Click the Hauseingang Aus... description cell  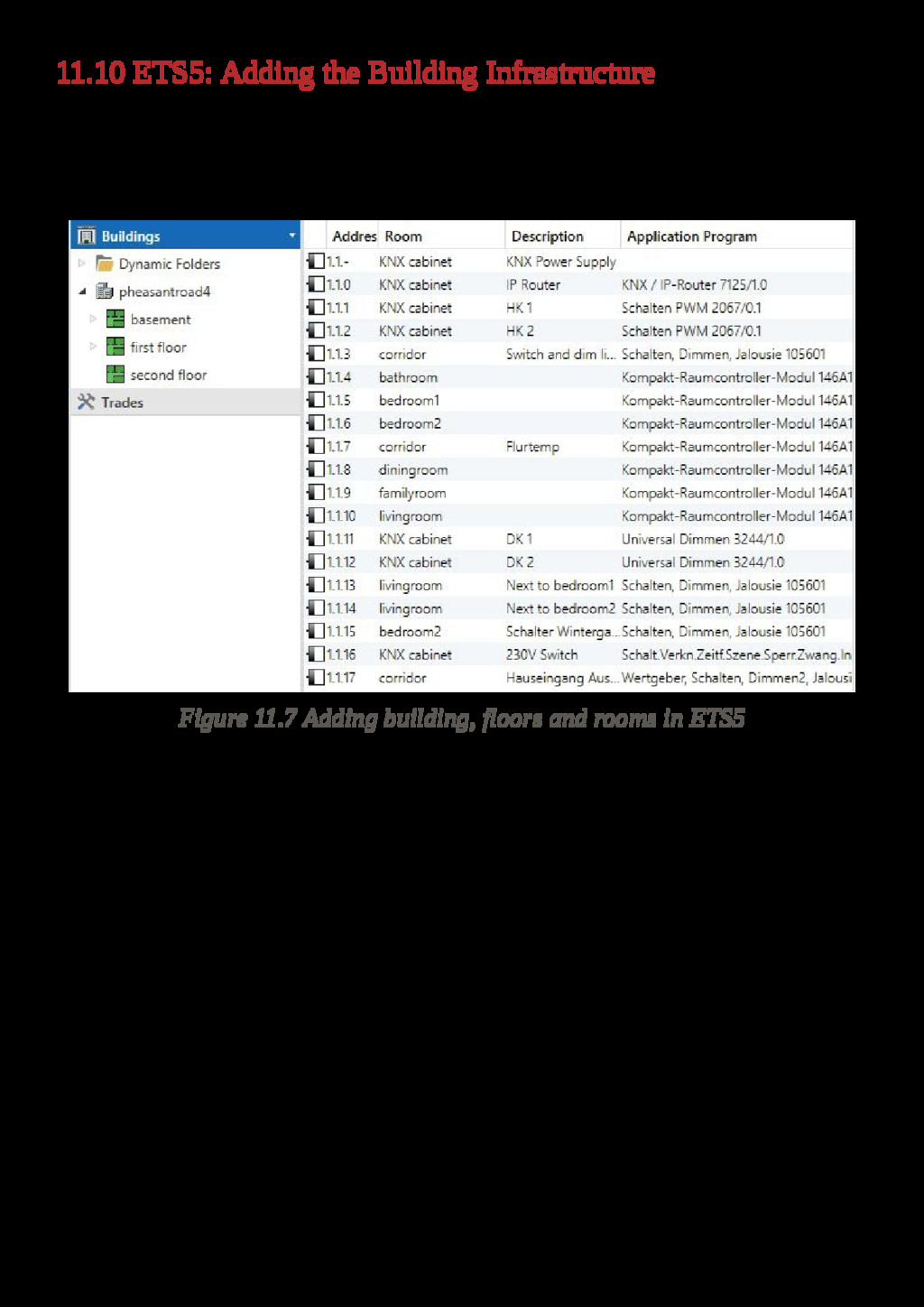(x=562, y=678)
